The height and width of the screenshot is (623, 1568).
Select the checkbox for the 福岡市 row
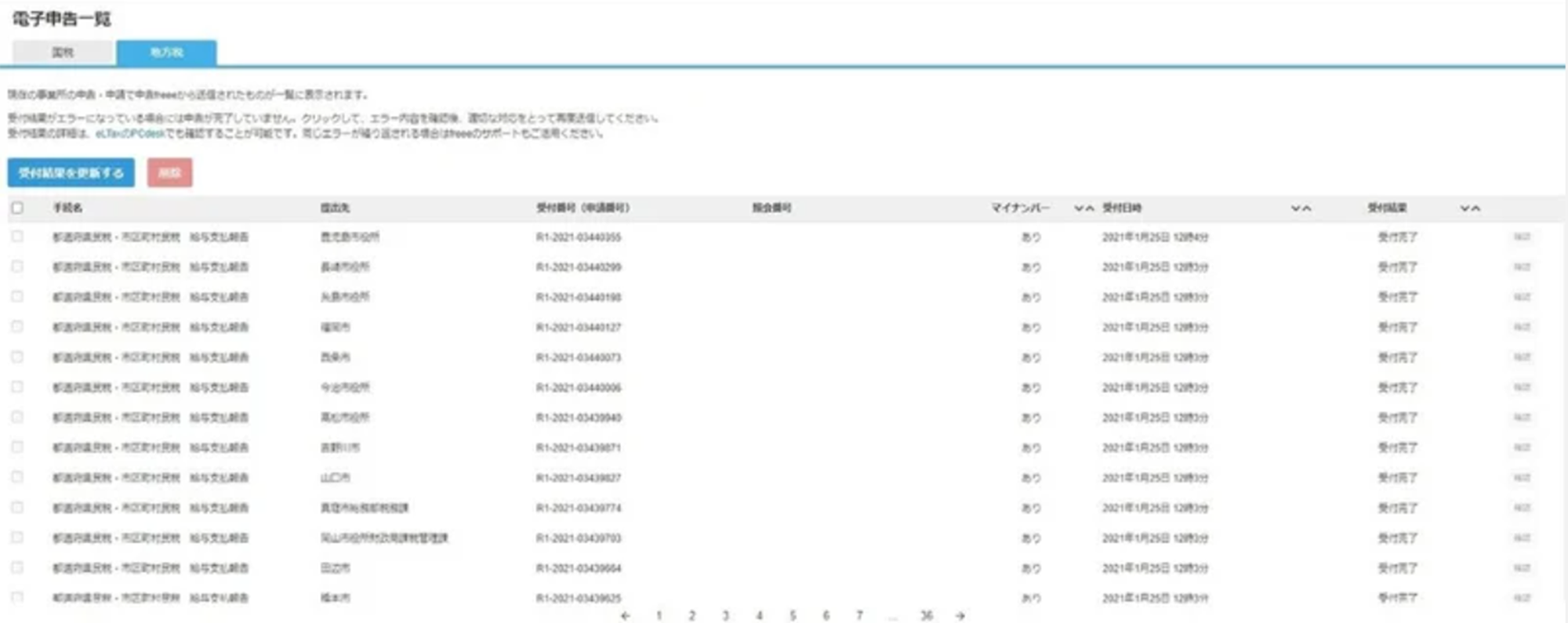click(x=17, y=327)
